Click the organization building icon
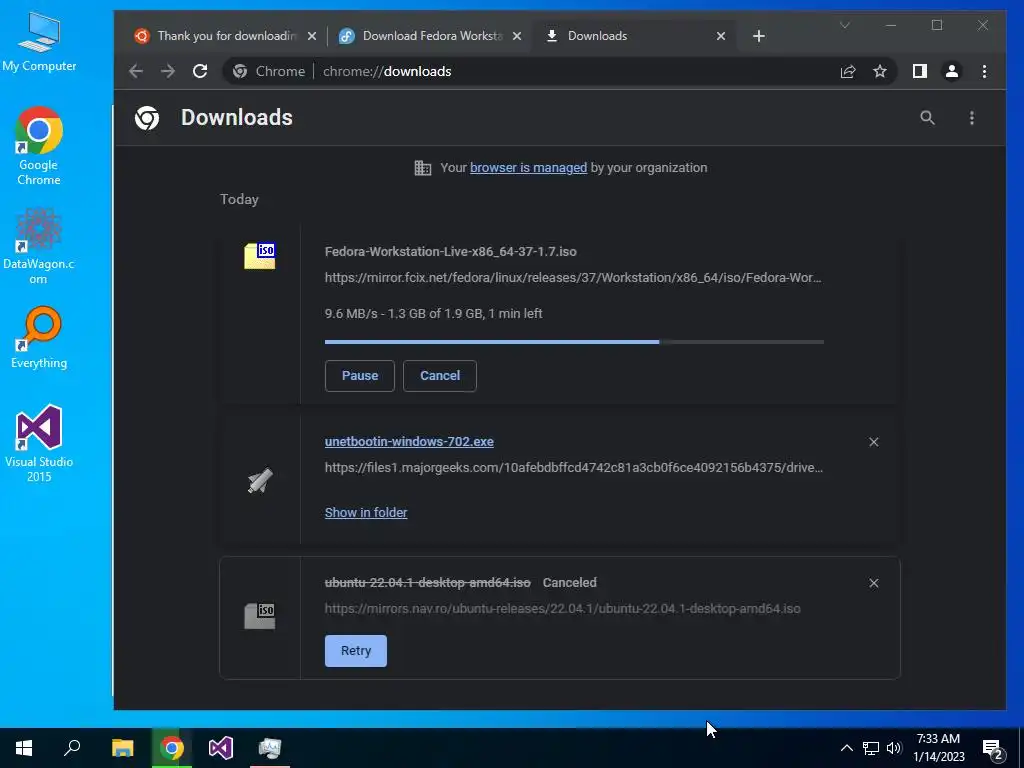The image size is (1024, 768). (x=423, y=168)
